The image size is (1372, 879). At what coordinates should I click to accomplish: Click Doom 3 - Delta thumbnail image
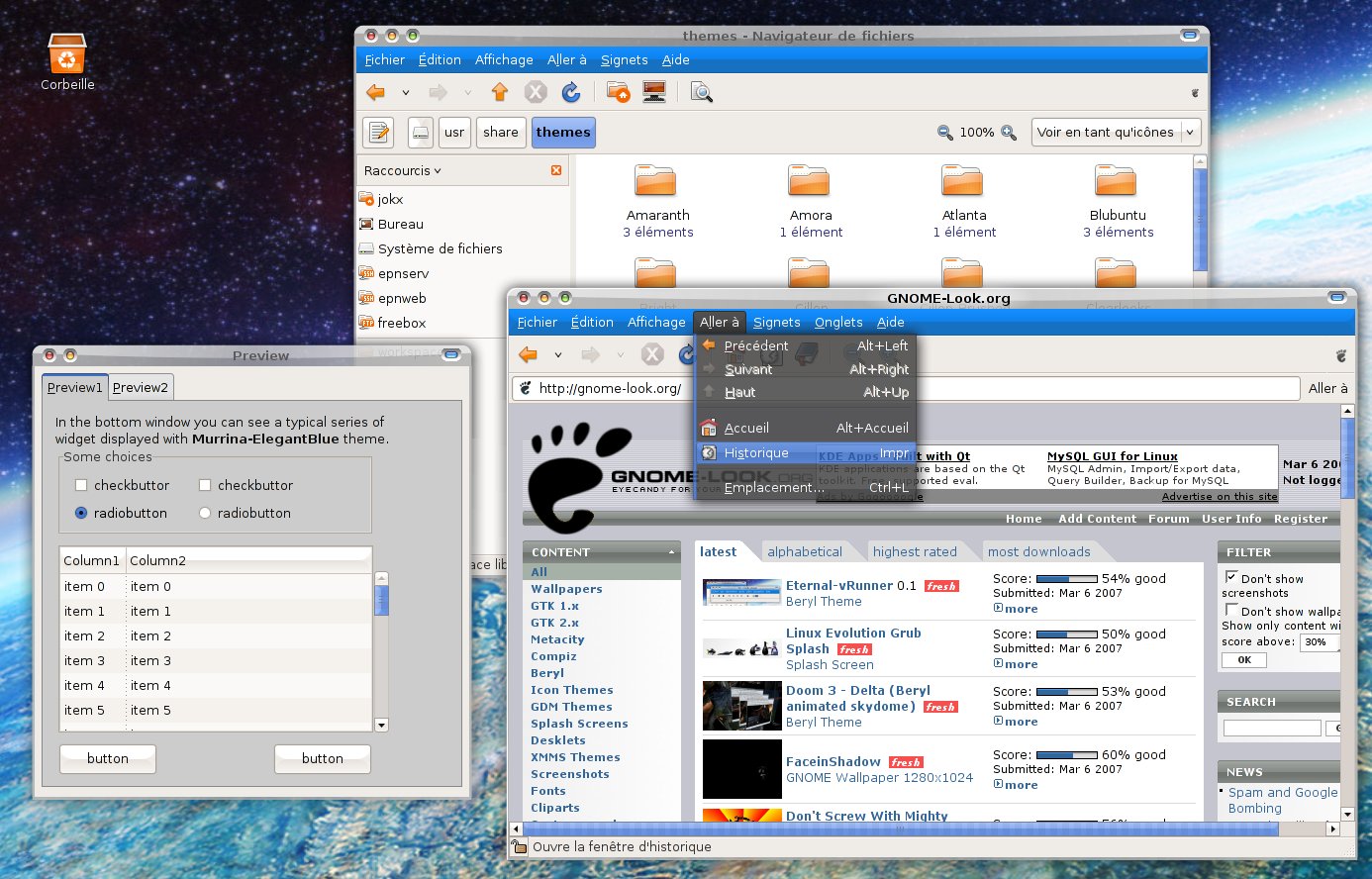(x=741, y=706)
